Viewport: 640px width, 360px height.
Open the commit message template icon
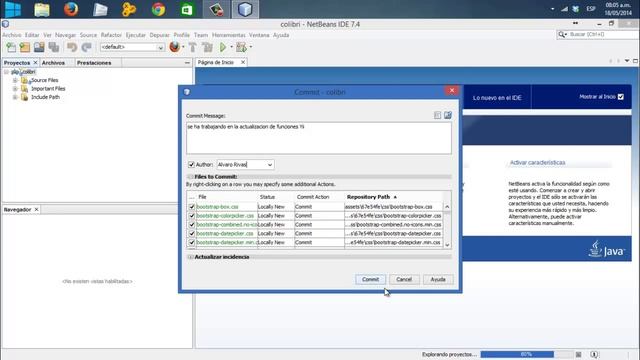pos(448,115)
